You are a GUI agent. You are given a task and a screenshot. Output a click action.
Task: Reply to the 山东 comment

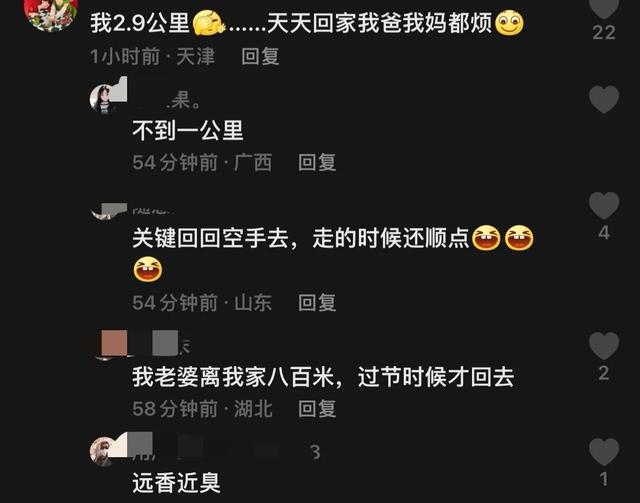coord(317,303)
